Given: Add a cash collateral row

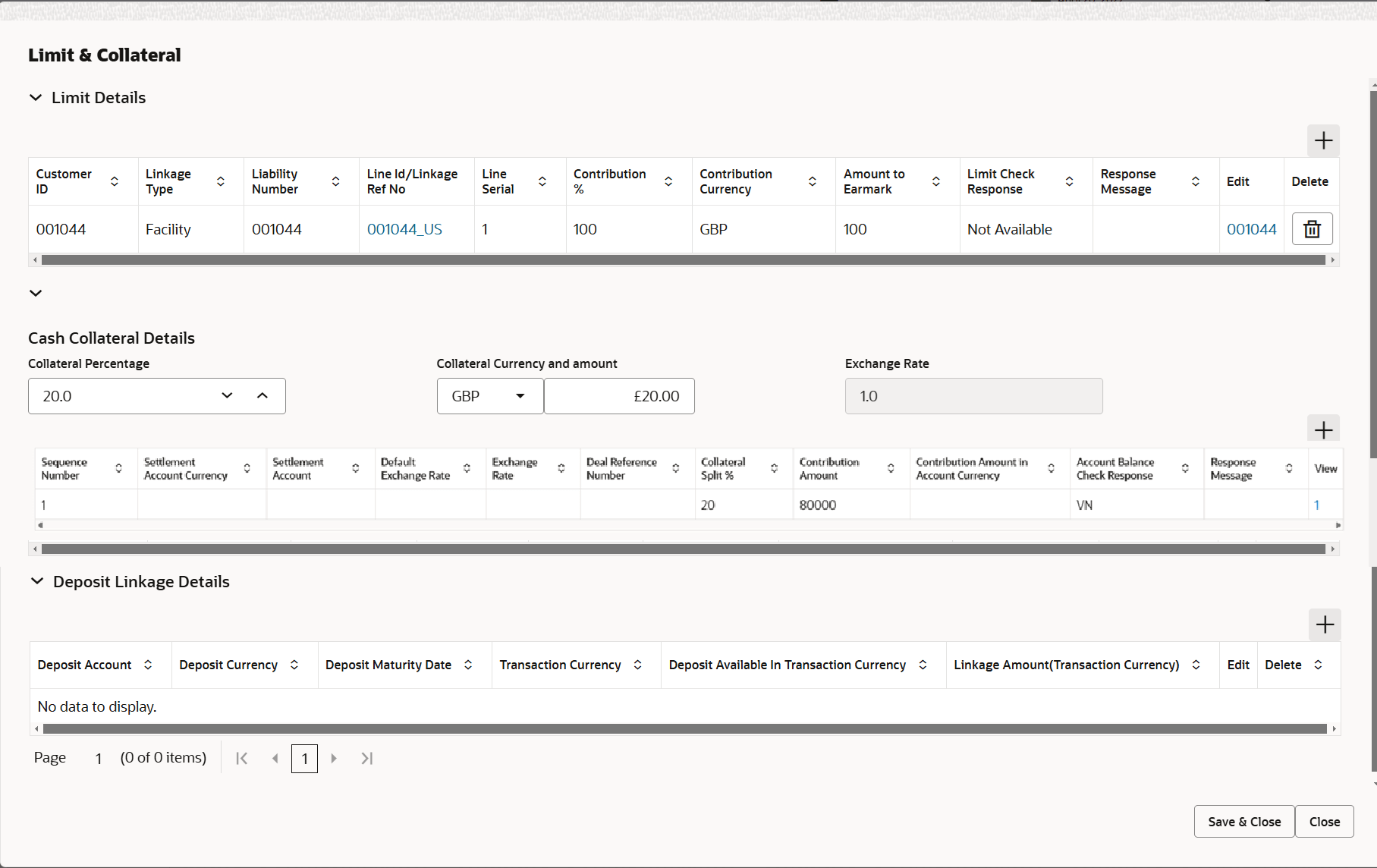Looking at the screenshot, I should tap(1323, 430).
